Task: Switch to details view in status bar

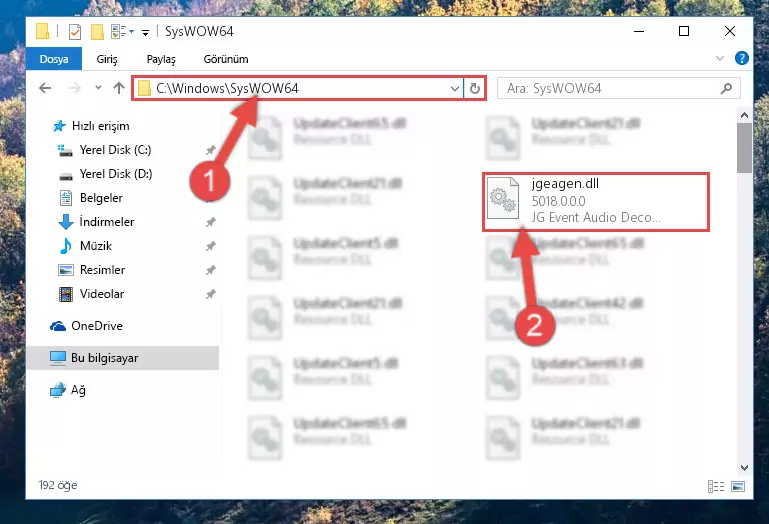Action: (x=716, y=486)
